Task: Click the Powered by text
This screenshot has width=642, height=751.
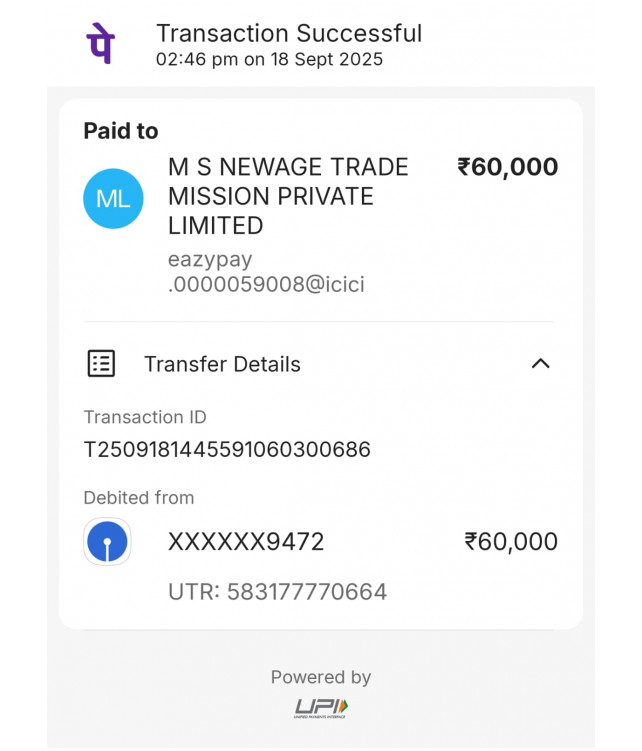Action: coord(320,677)
